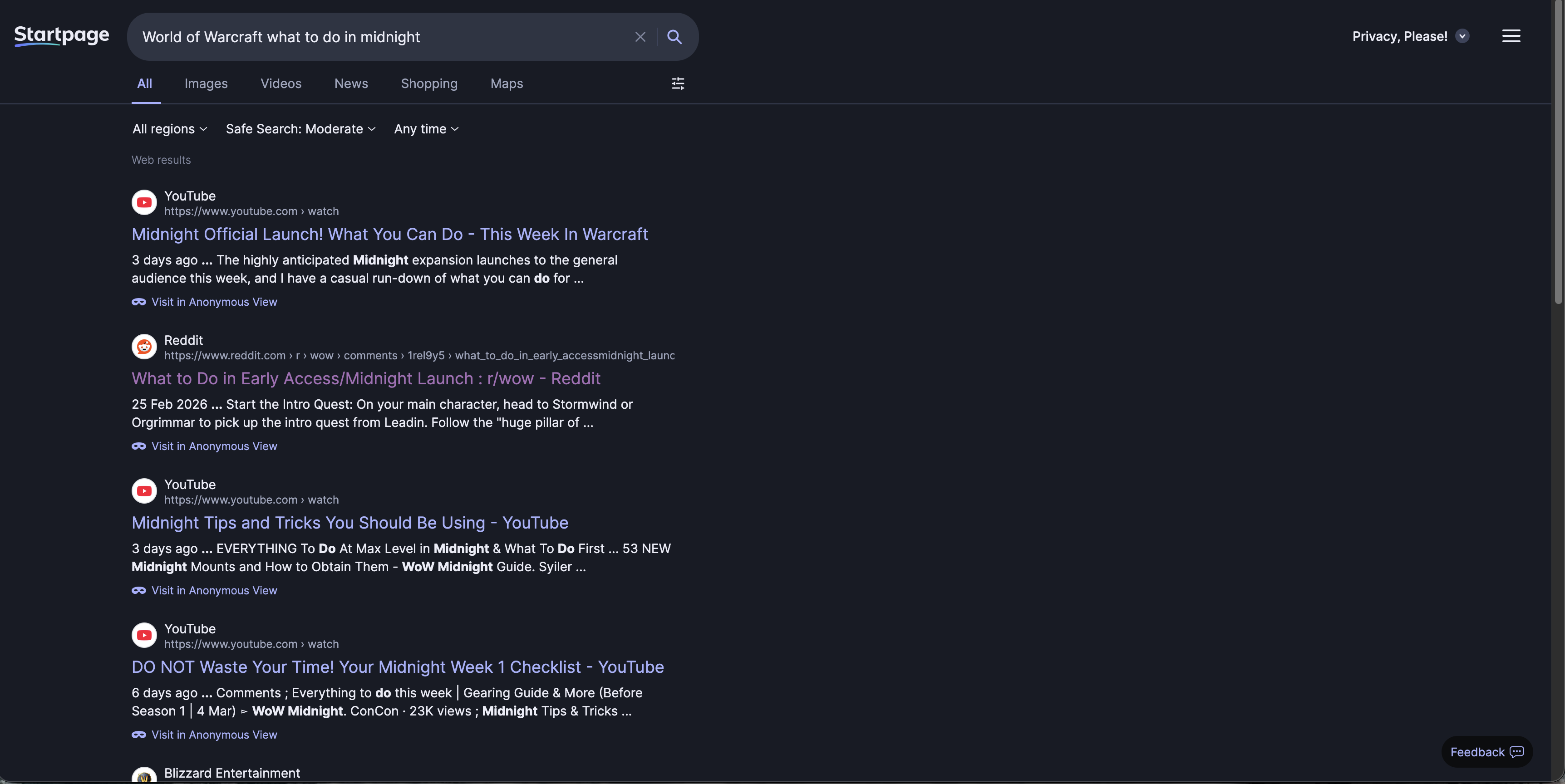Viewport: 1565px width, 784px height.
Task: Expand the All regions dropdown
Action: 170,129
